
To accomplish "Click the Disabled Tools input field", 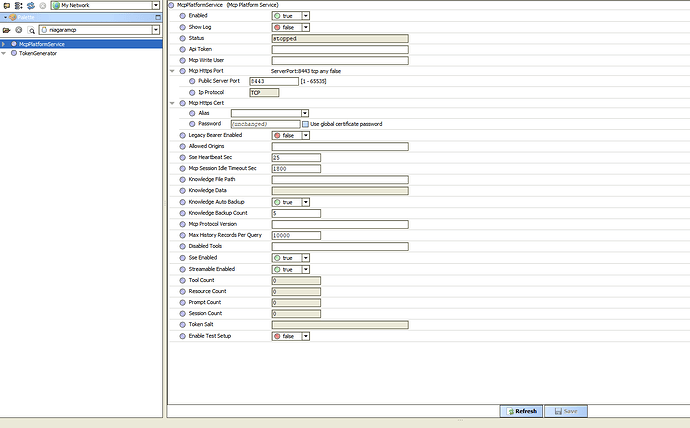I will point(340,246).
